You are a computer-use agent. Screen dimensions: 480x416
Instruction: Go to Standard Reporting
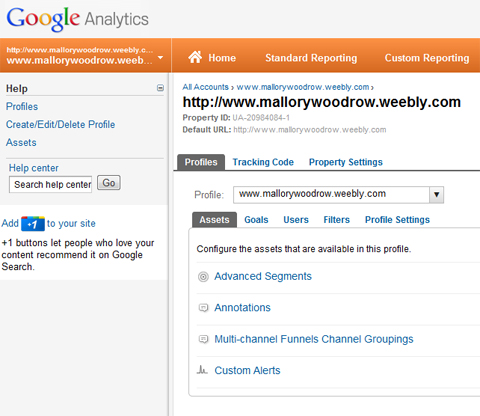(x=311, y=58)
